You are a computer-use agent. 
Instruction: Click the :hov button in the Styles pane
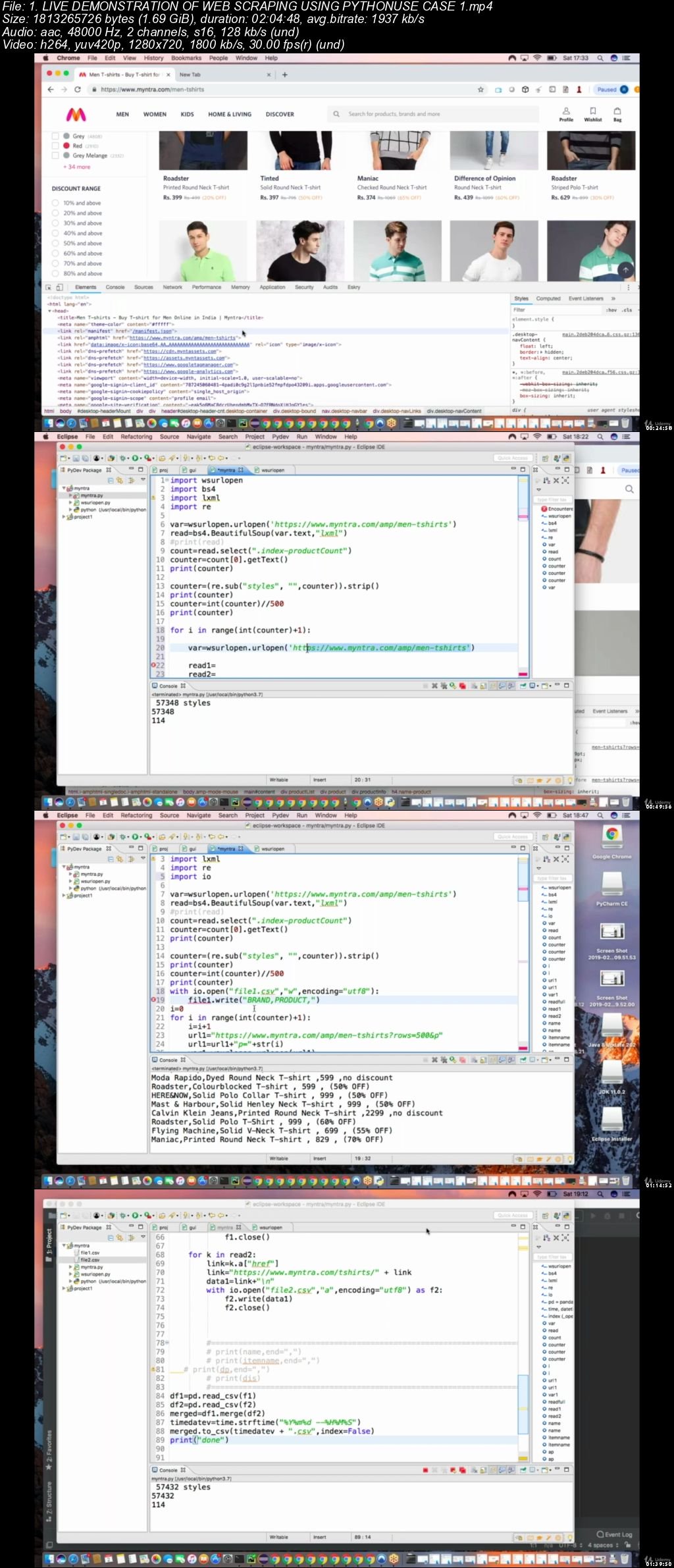click(x=612, y=310)
